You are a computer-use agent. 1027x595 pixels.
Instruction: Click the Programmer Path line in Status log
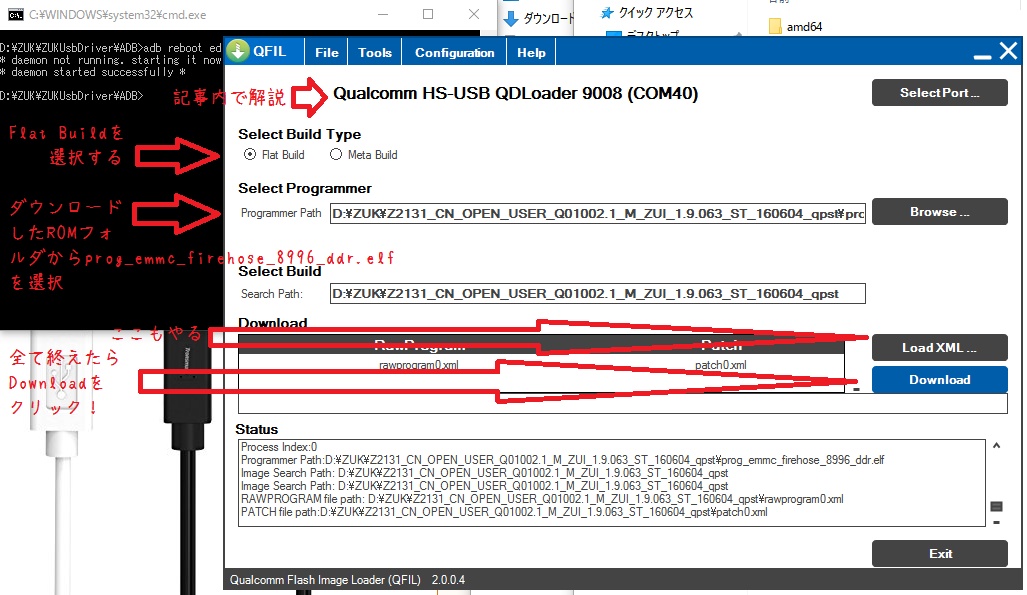pyautogui.click(x=563, y=460)
